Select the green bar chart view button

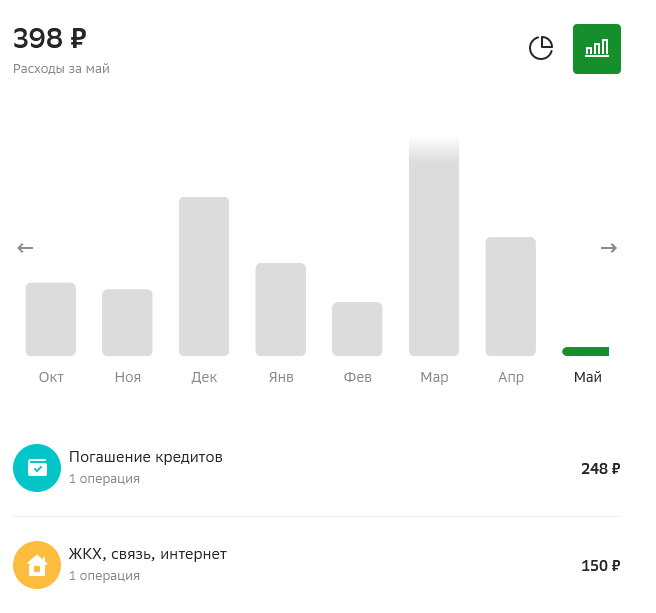click(597, 49)
